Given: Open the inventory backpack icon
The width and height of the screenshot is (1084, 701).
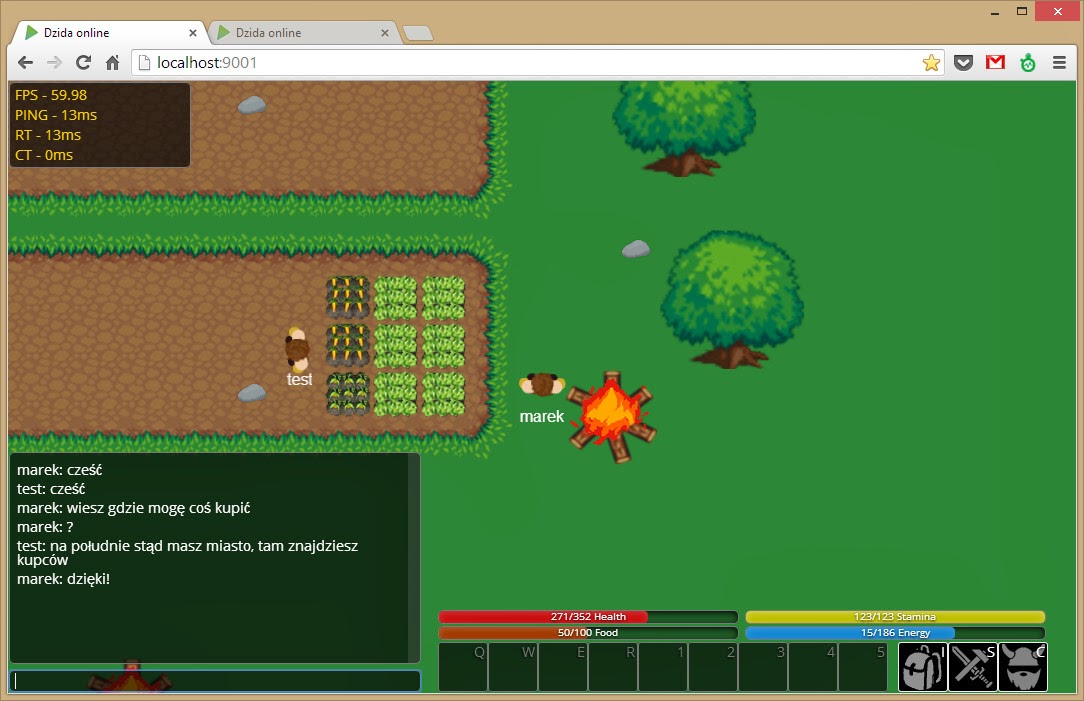Looking at the screenshot, I should (922, 667).
